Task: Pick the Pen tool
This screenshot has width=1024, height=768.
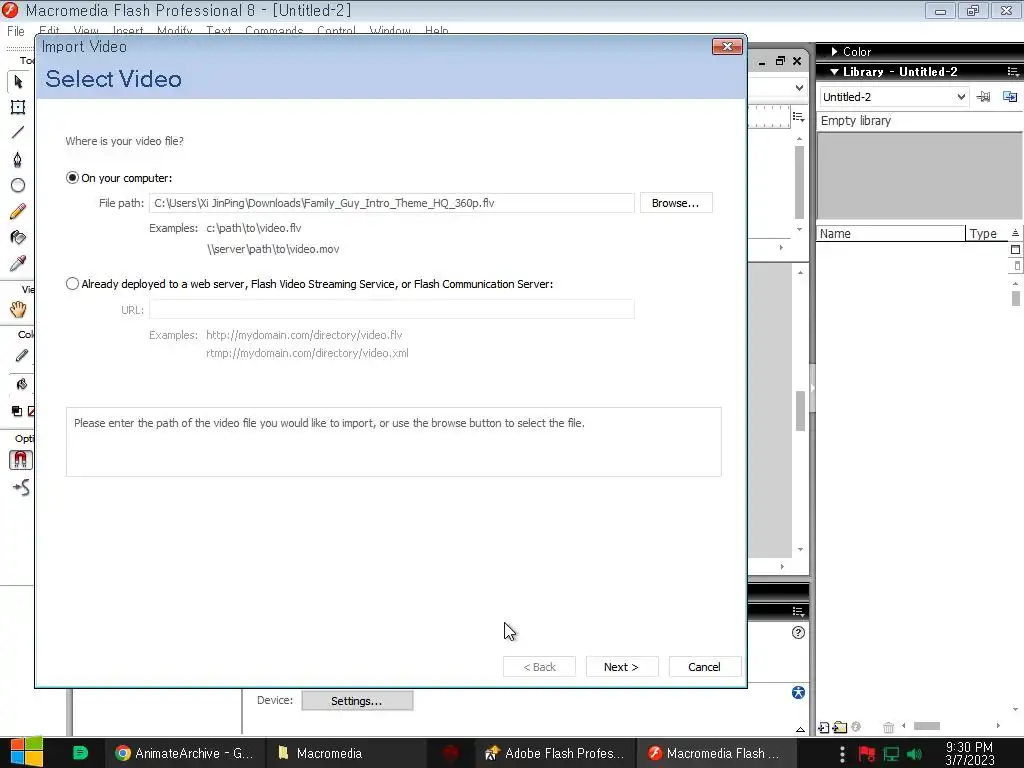Action: [18, 159]
